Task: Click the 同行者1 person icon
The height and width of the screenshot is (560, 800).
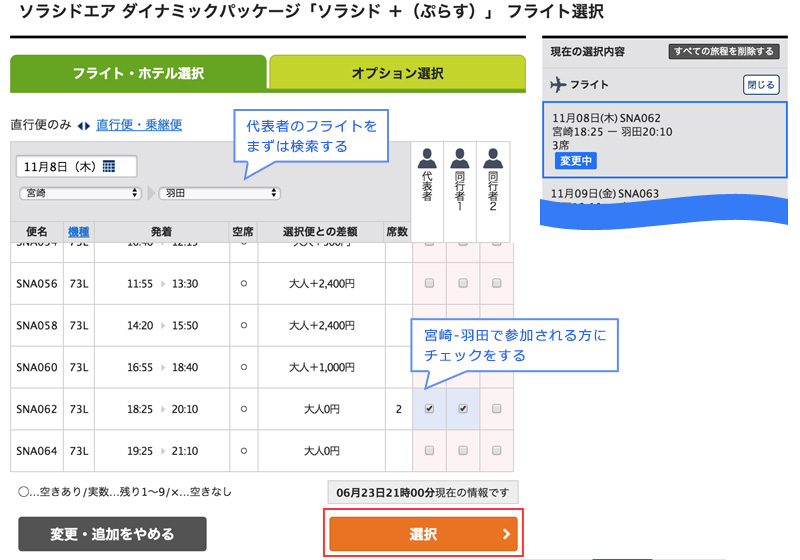Action: 460,158
